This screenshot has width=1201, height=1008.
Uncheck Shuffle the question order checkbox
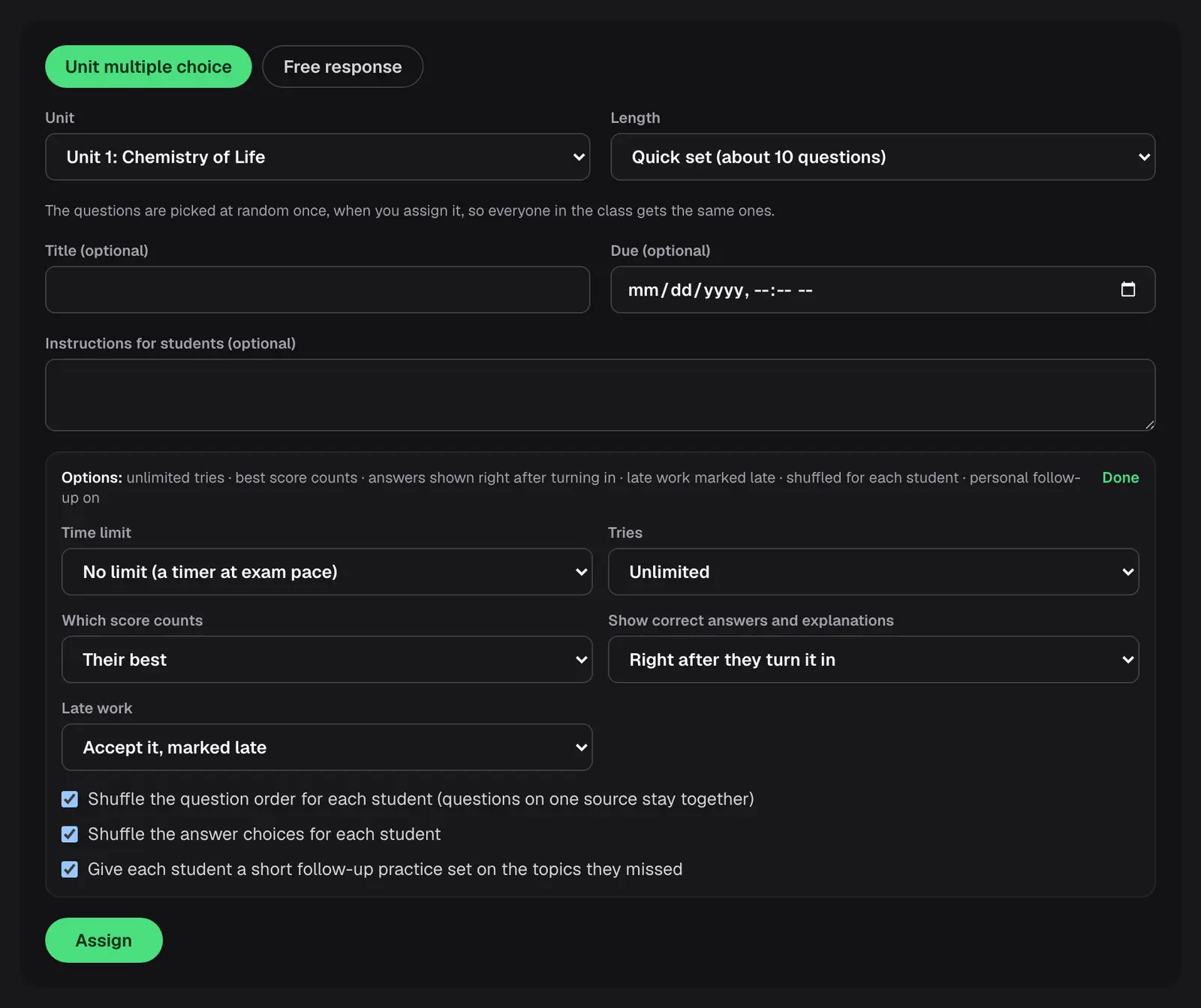coord(70,799)
